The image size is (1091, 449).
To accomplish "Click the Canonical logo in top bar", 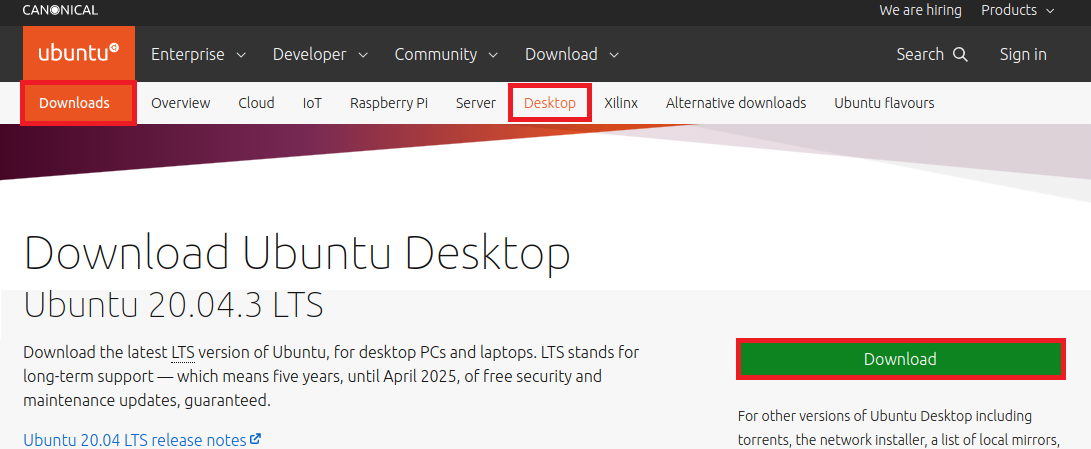I will (60, 10).
